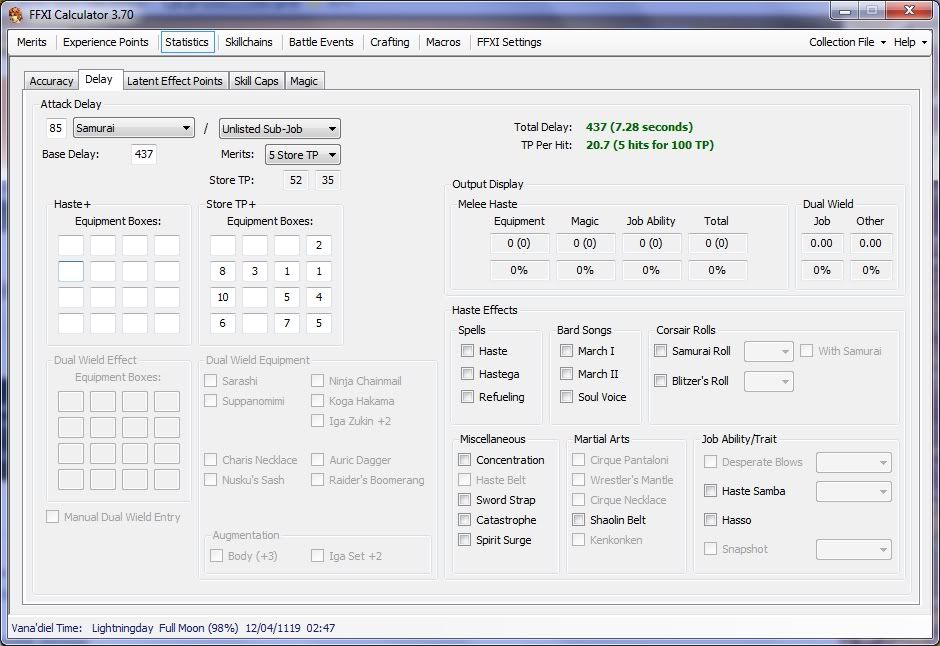Enable the Samurai Roll checkbox

[661, 351]
